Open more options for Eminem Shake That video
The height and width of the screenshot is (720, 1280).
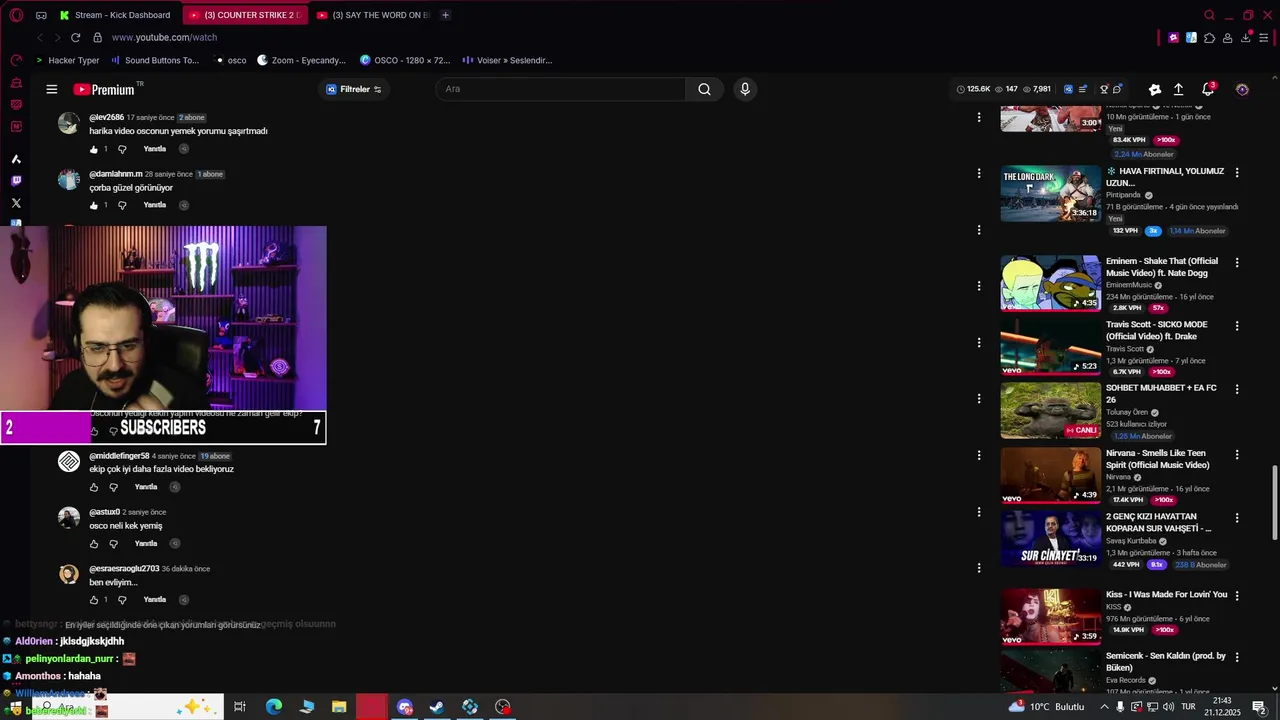pos(1237,262)
